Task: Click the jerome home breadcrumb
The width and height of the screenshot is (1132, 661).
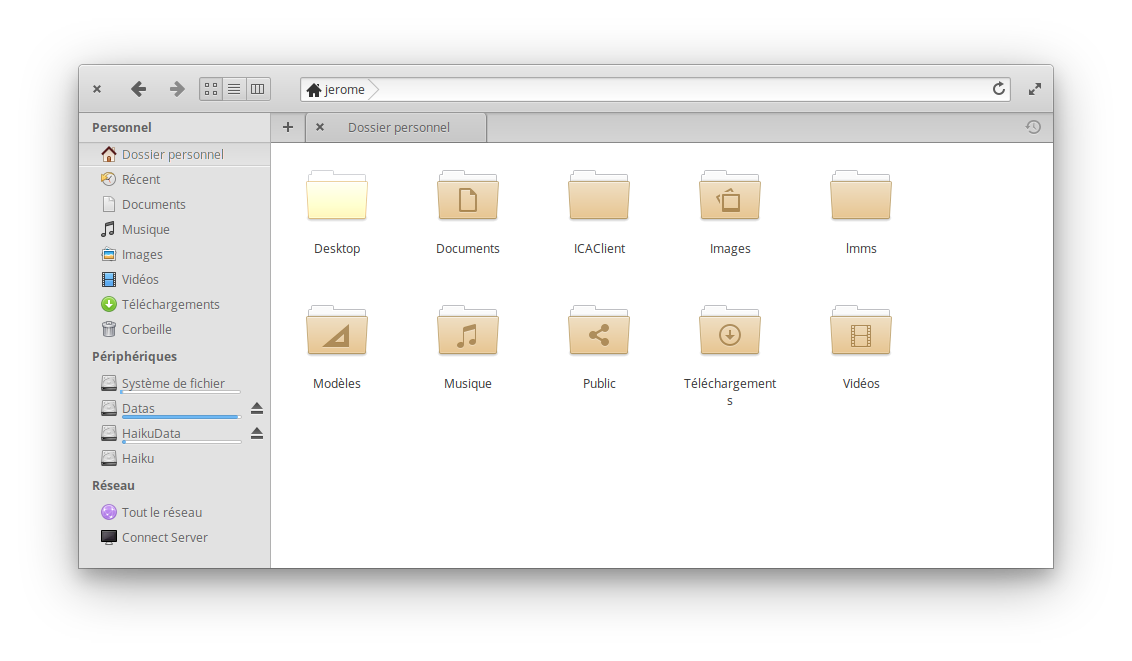Action: point(336,89)
